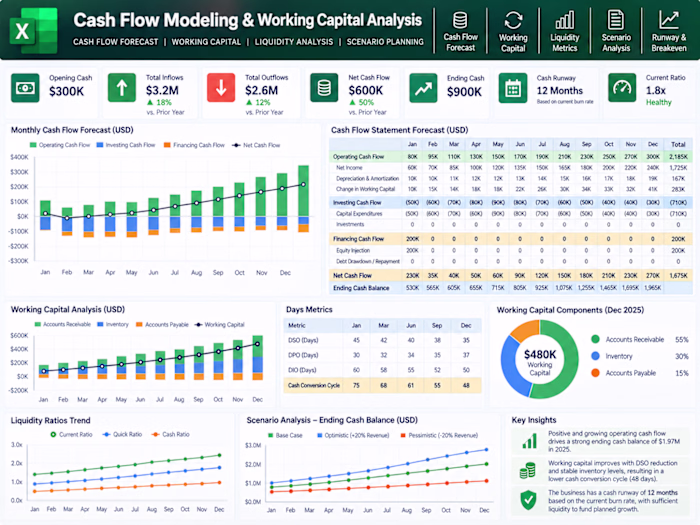Viewport: 700px width, 525px height.
Task: Click the orange Accounts Payable donut segment
Action: point(525,331)
